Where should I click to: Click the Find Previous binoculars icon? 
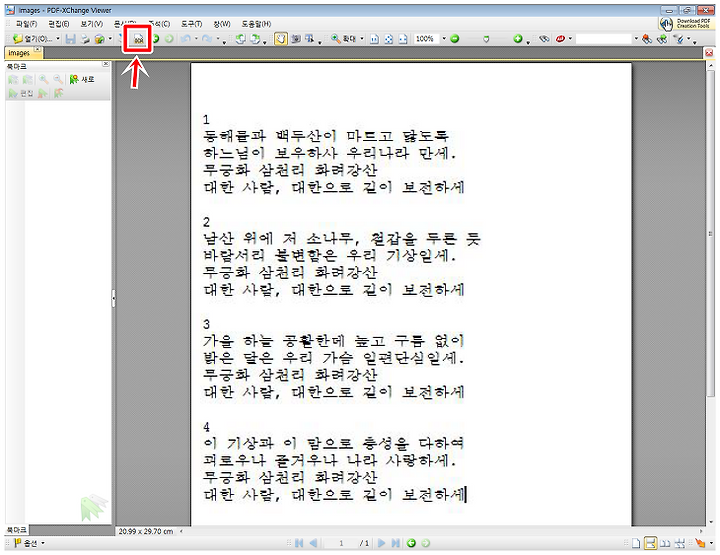[647, 39]
